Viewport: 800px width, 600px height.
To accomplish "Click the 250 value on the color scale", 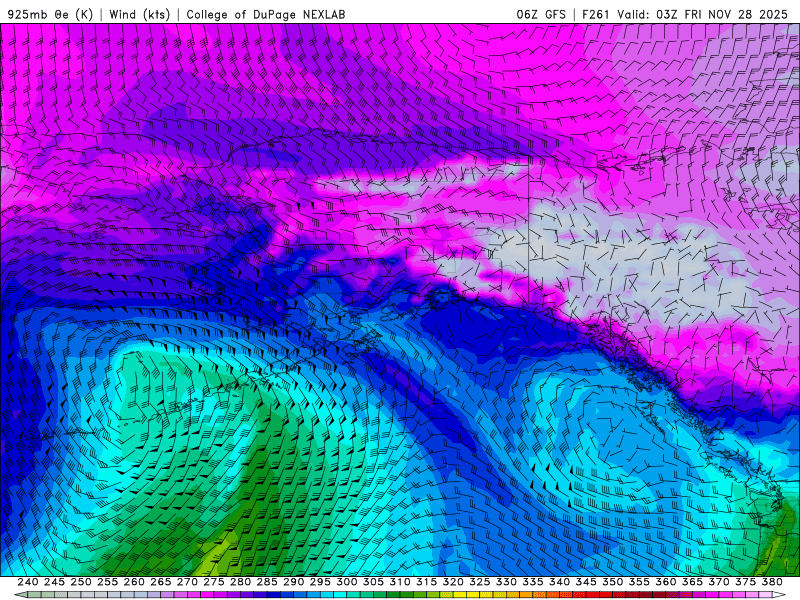I will pyautogui.click(x=81, y=582).
